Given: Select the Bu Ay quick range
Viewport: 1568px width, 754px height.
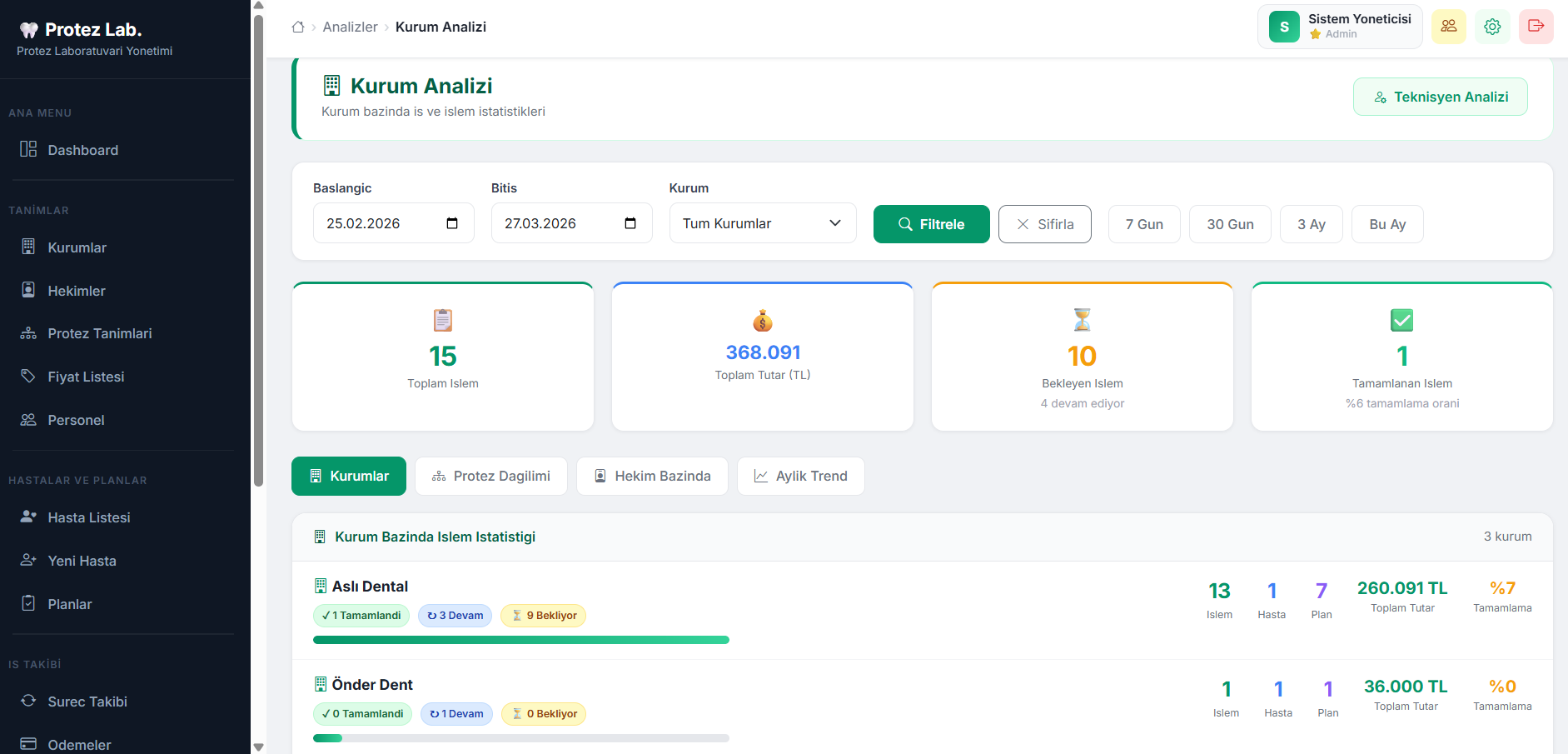Looking at the screenshot, I should click(x=1387, y=224).
